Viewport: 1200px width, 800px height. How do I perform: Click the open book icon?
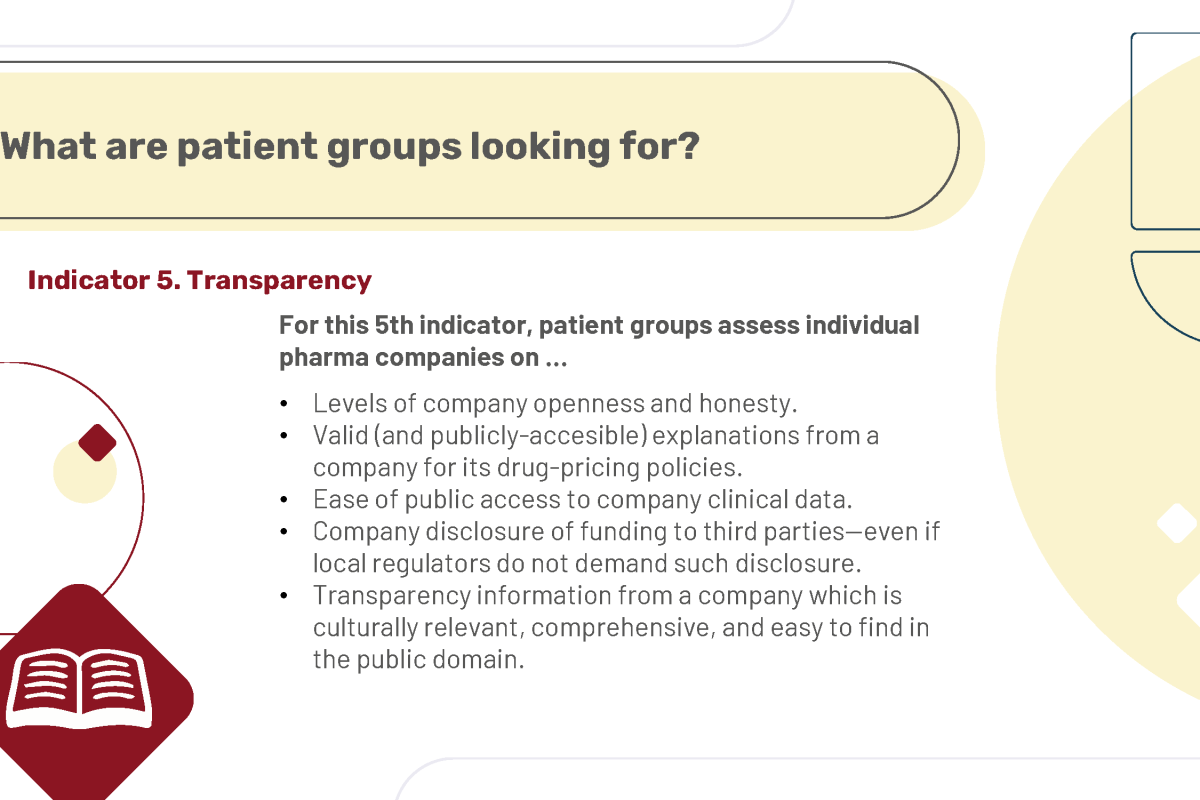pyautogui.click(x=78, y=686)
